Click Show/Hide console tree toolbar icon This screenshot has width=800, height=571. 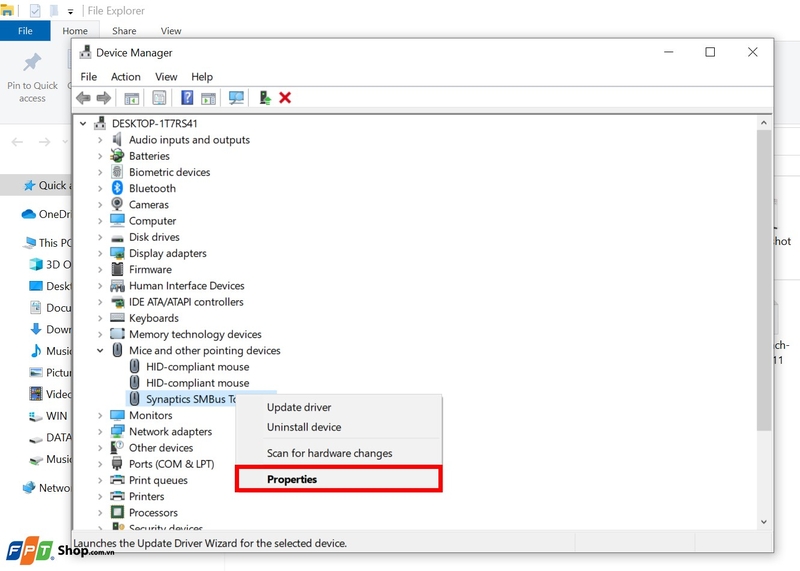tap(132, 98)
